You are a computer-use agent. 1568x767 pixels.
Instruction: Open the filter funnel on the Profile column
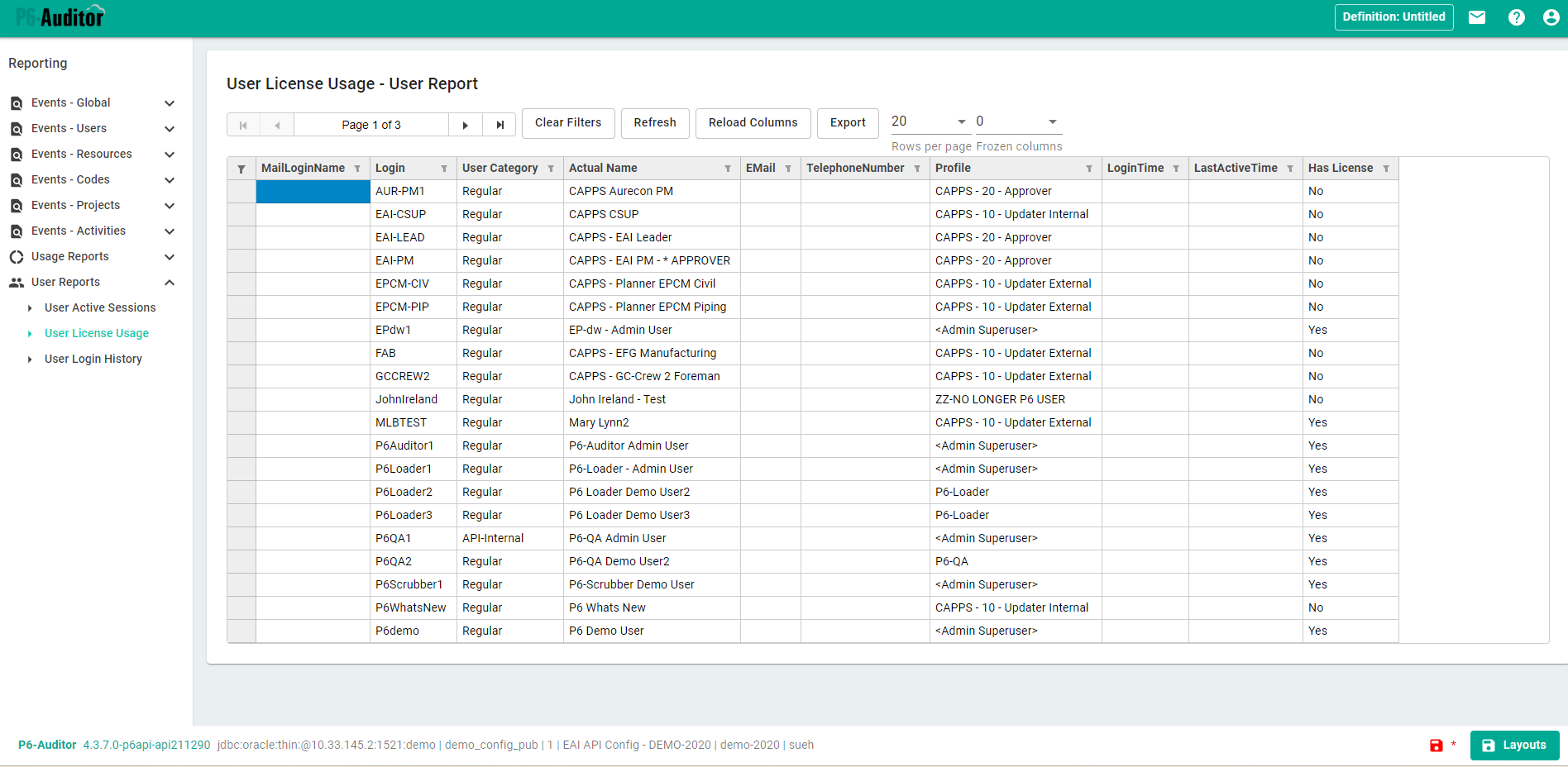point(1089,168)
